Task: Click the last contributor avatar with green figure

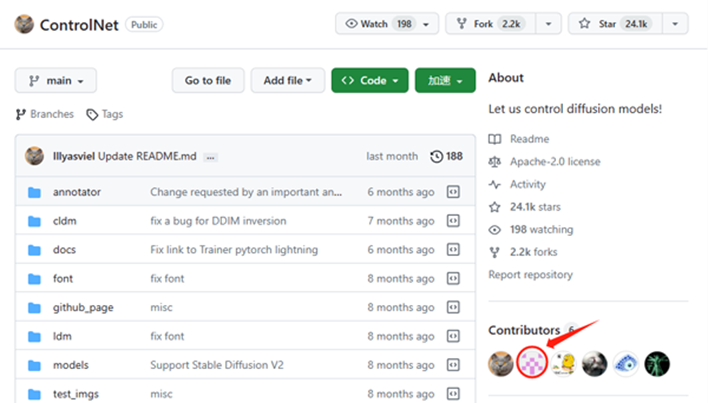Action: click(657, 364)
